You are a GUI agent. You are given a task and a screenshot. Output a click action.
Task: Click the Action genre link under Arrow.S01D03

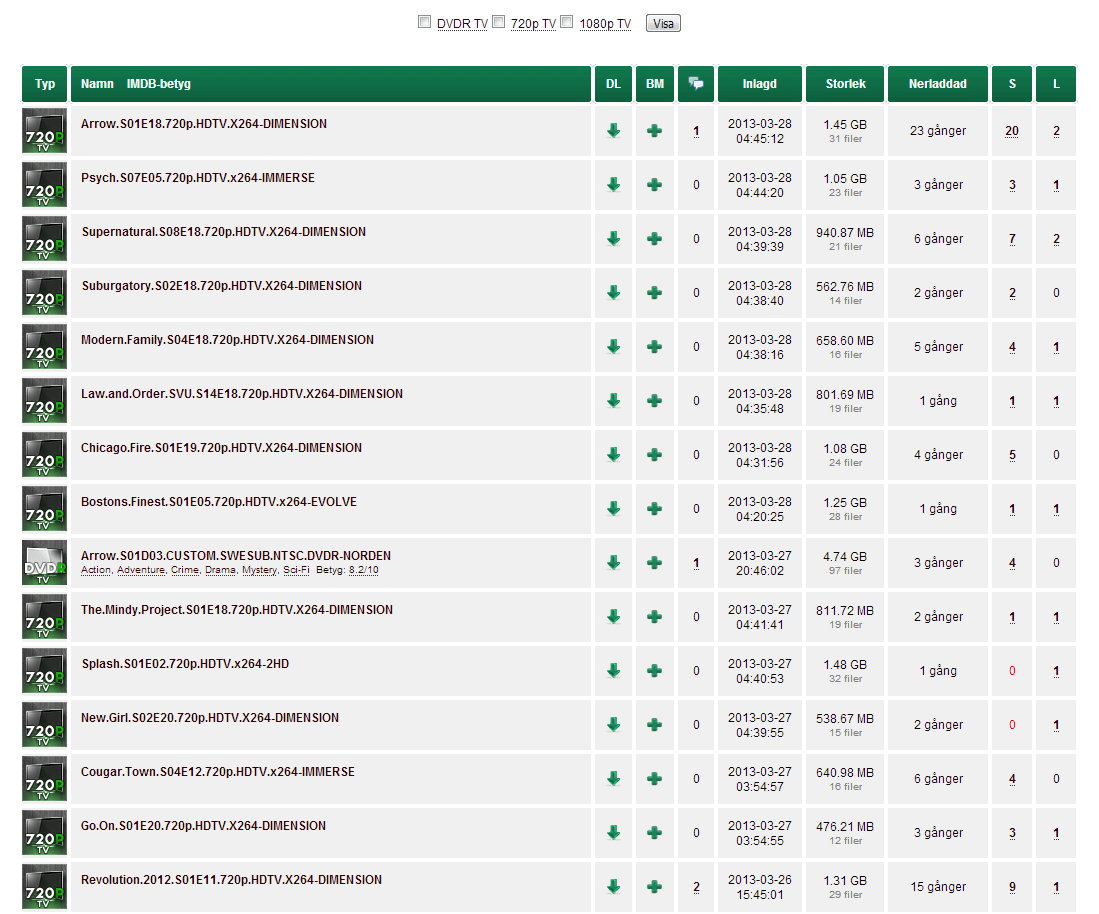pos(96,571)
